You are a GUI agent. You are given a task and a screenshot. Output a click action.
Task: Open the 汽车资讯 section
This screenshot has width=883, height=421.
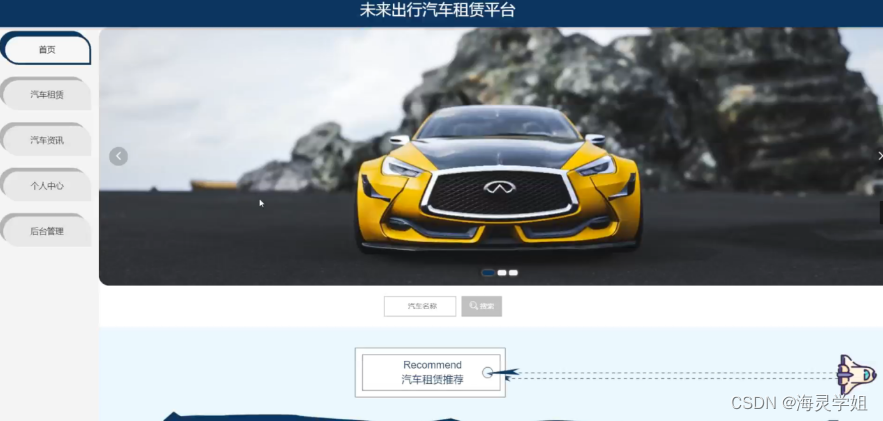(46, 140)
